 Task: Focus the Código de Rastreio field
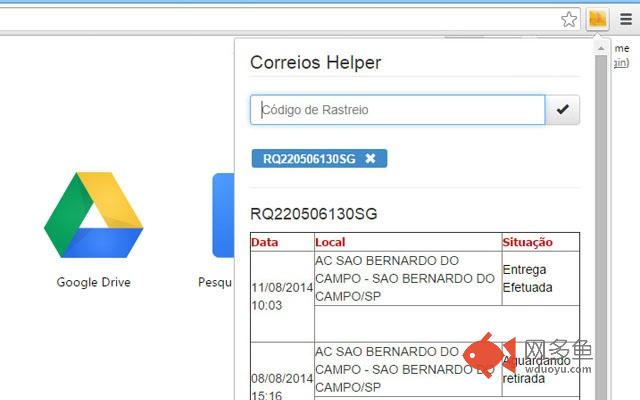pyautogui.click(x=397, y=110)
